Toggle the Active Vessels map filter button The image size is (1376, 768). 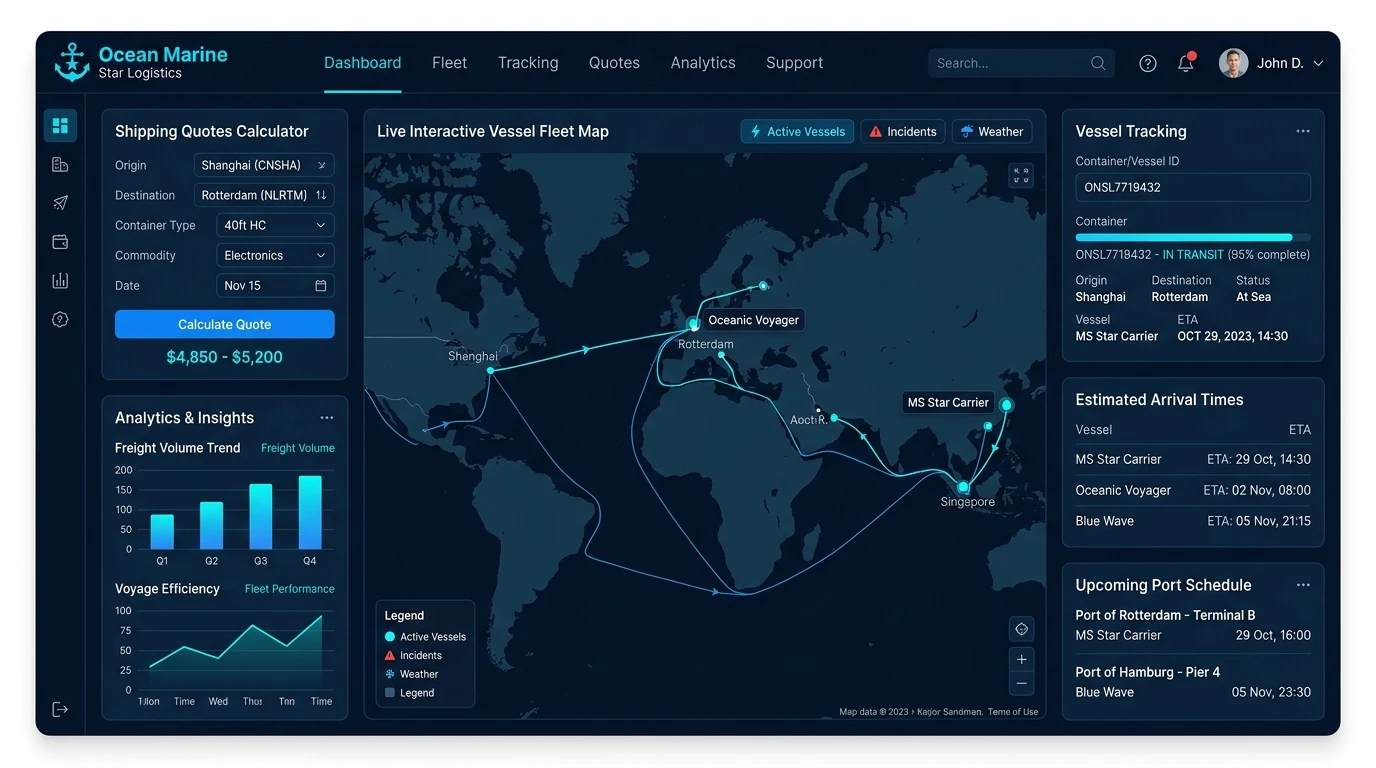[x=797, y=131]
